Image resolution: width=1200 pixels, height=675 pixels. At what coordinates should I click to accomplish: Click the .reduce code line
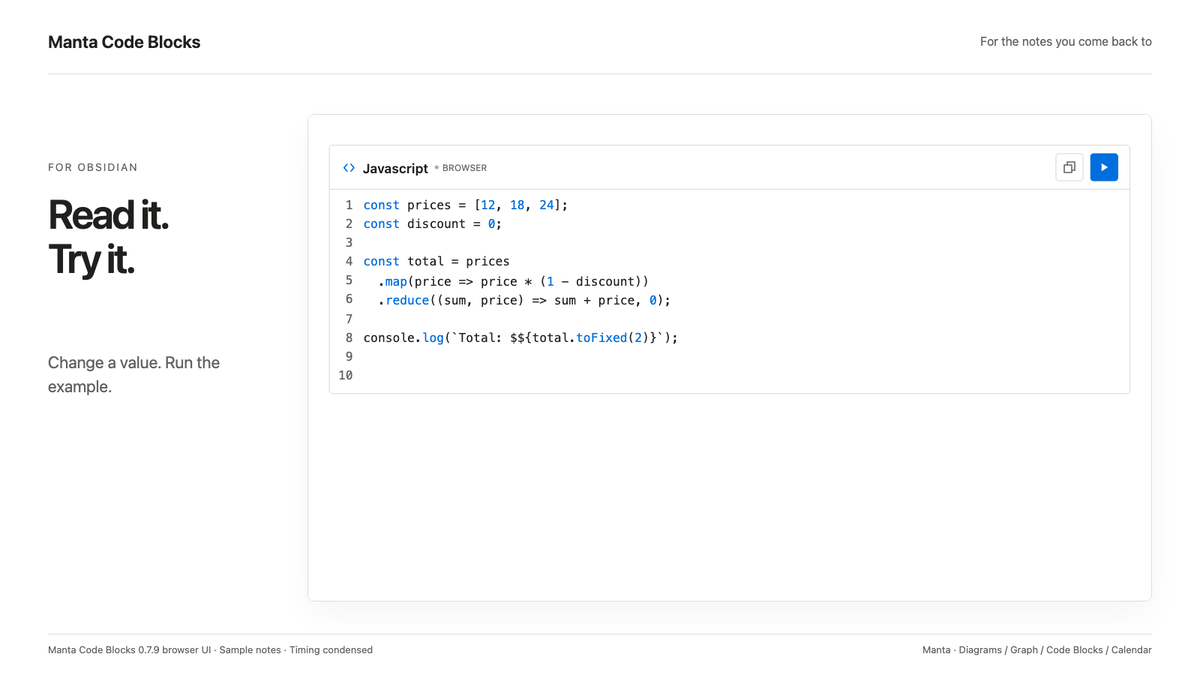click(x=524, y=300)
